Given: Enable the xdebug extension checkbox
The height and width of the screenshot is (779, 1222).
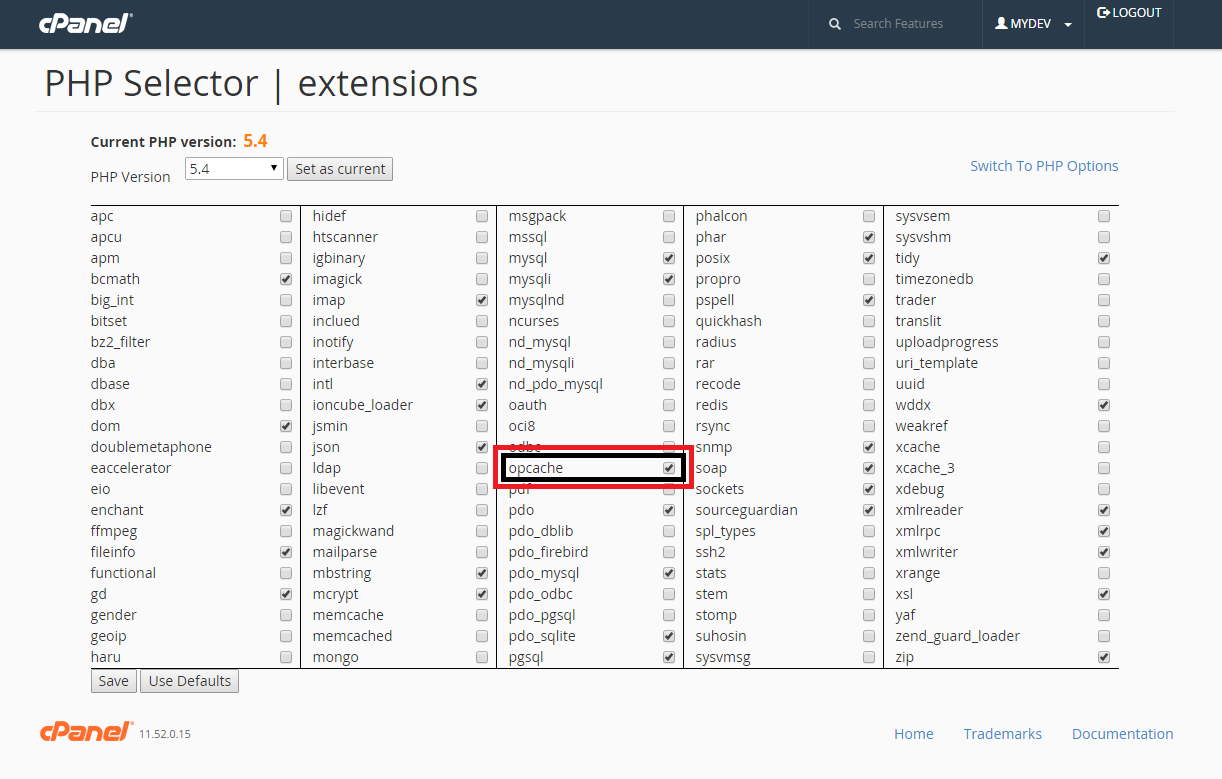Looking at the screenshot, I should (x=1104, y=489).
